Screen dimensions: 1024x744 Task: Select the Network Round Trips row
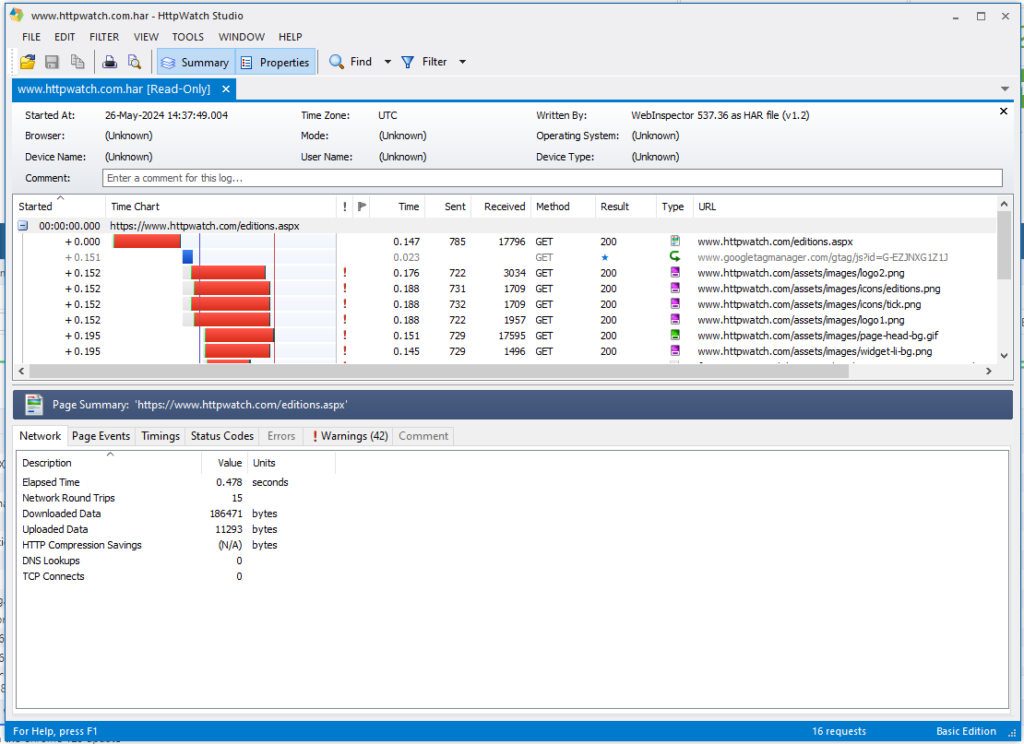tap(150, 498)
